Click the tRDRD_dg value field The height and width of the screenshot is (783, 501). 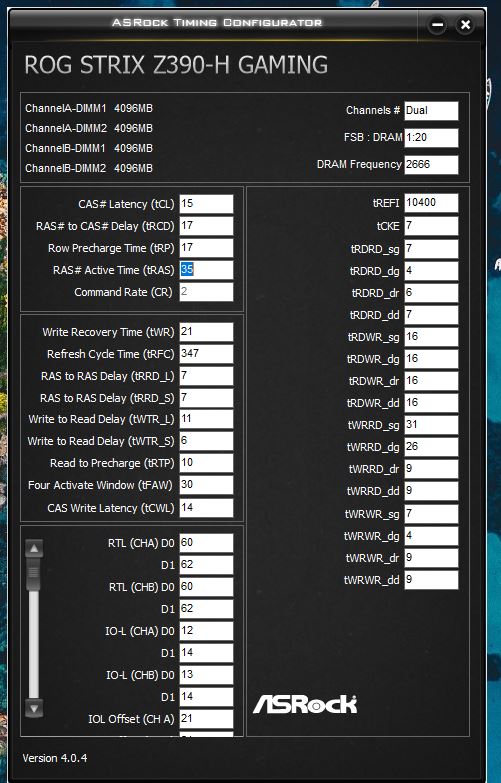tap(431, 271)
